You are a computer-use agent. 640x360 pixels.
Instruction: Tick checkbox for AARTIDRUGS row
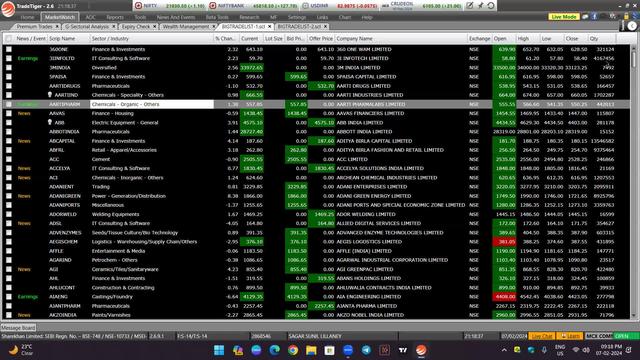point(9,86)
